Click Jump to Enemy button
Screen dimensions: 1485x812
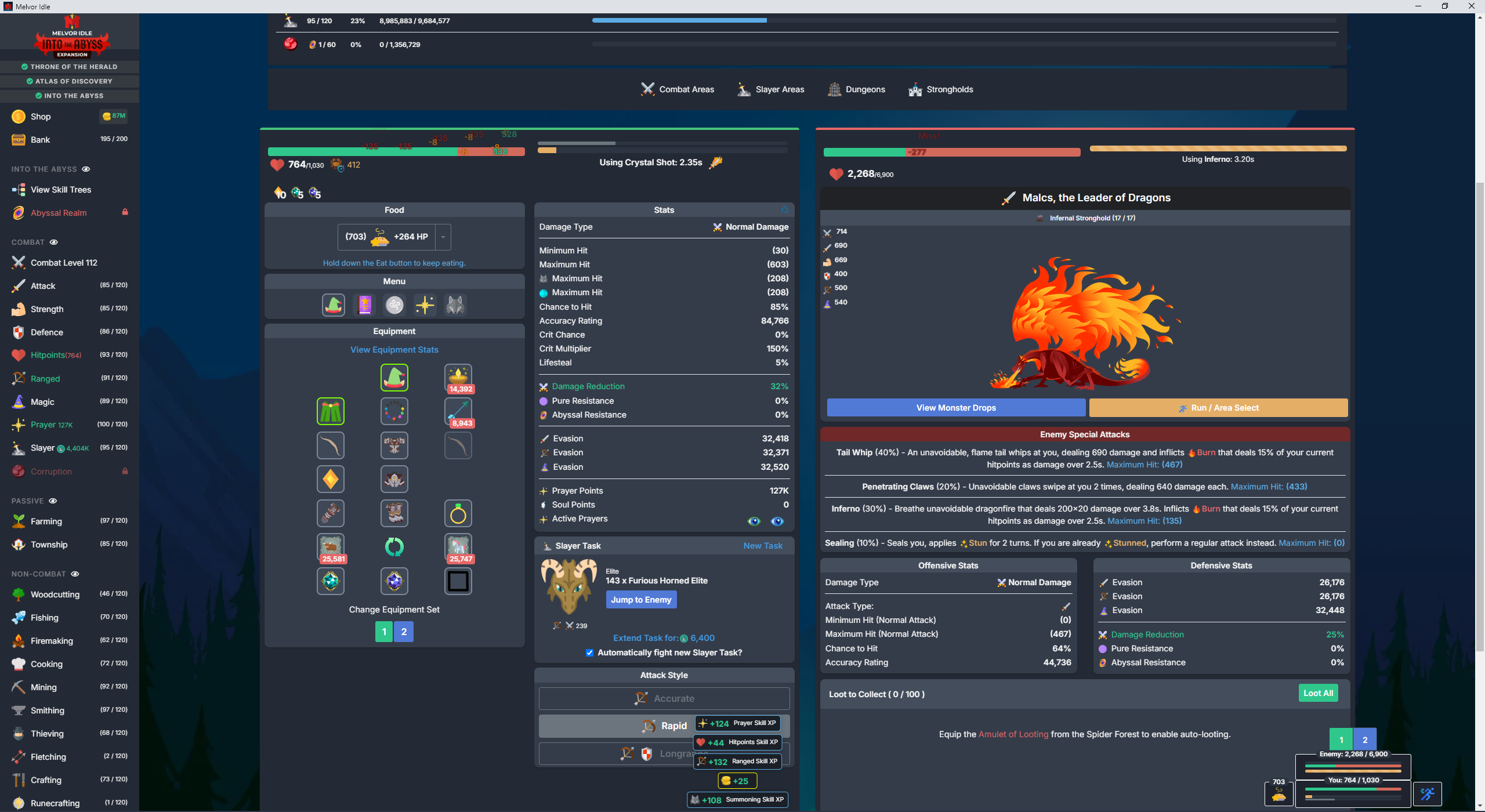pyautogui.click(x=641, y=600)
